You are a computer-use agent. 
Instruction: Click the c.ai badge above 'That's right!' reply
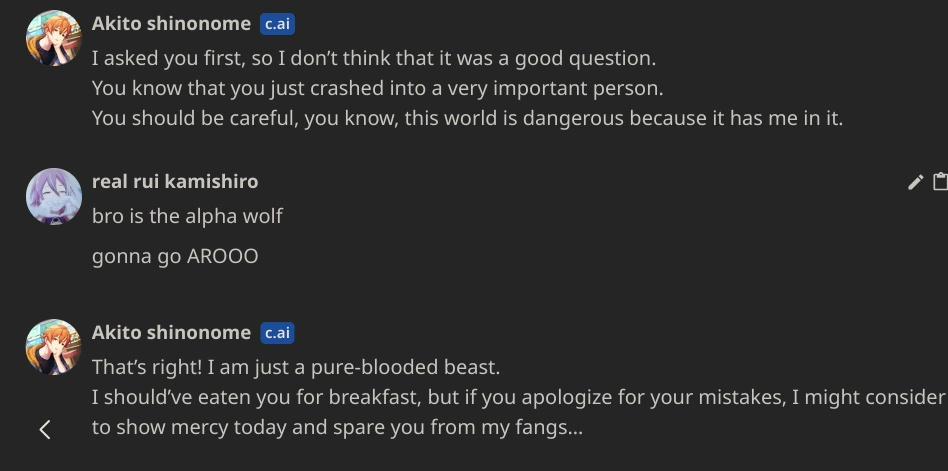277,333
